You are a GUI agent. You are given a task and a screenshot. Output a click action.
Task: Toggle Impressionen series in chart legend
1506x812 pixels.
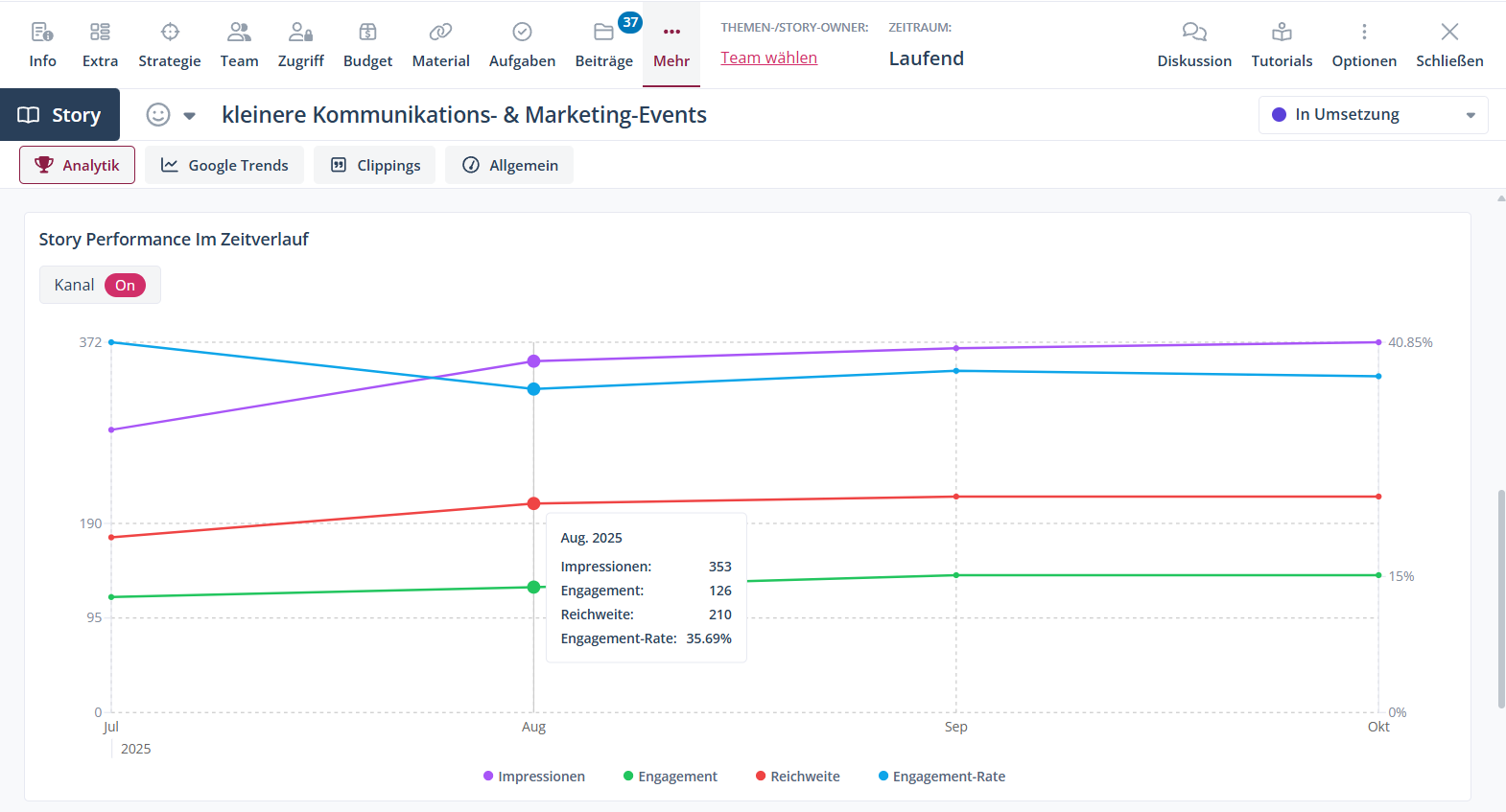(x=534, y=777)
